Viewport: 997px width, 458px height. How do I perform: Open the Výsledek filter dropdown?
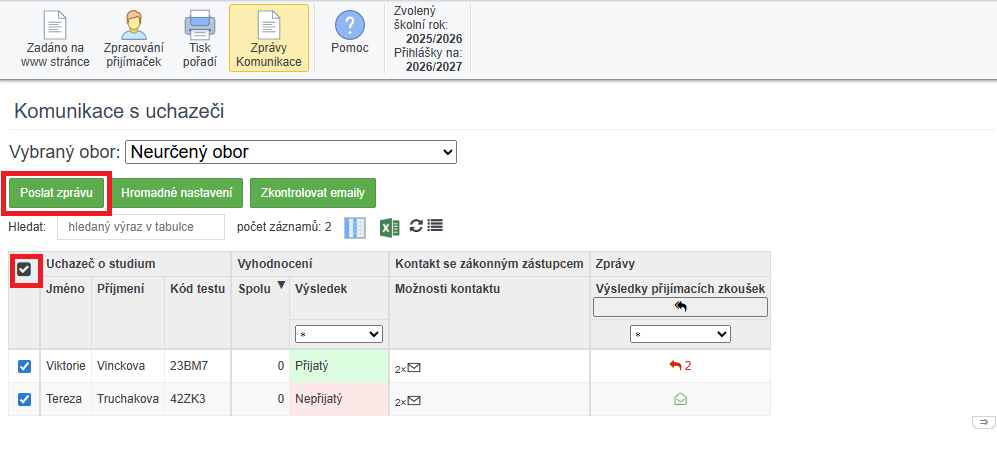[x=339, y=334]
